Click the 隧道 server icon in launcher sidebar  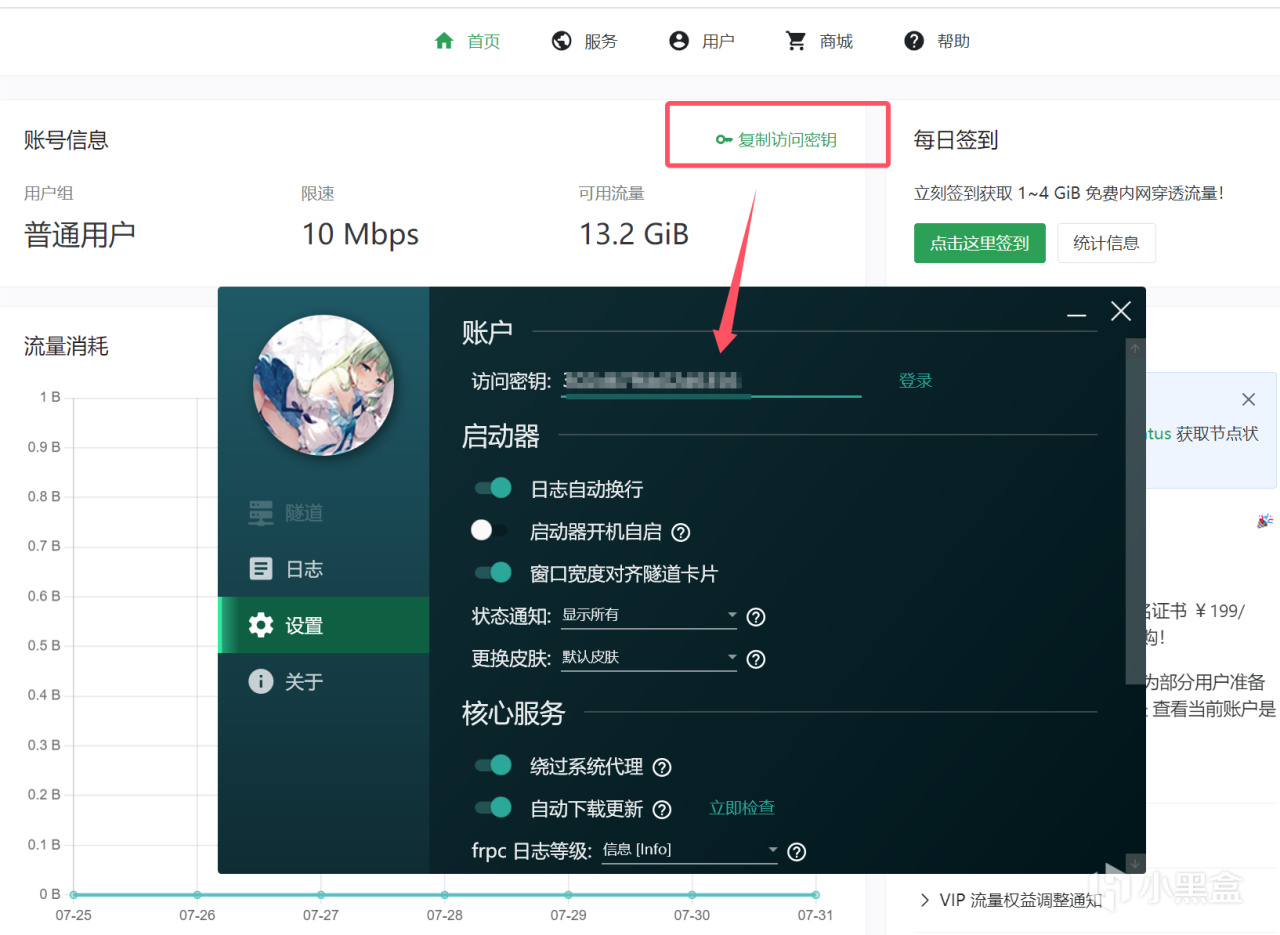(261, 513)
